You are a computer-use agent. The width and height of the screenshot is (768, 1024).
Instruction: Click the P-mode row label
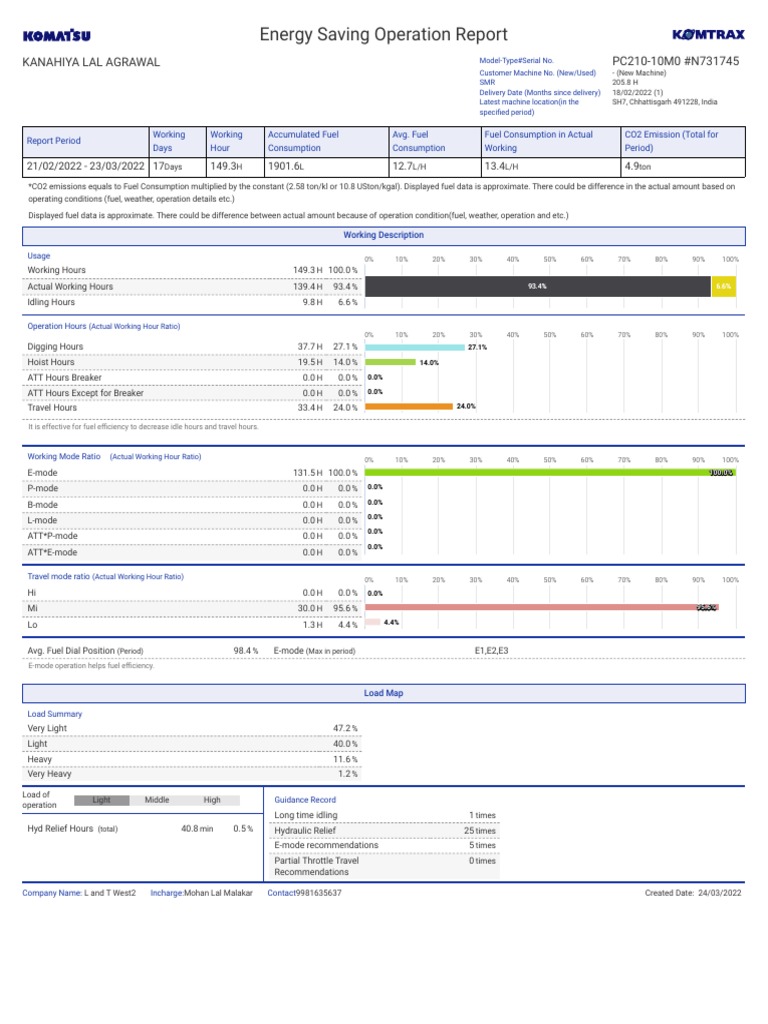coord(42,488)
